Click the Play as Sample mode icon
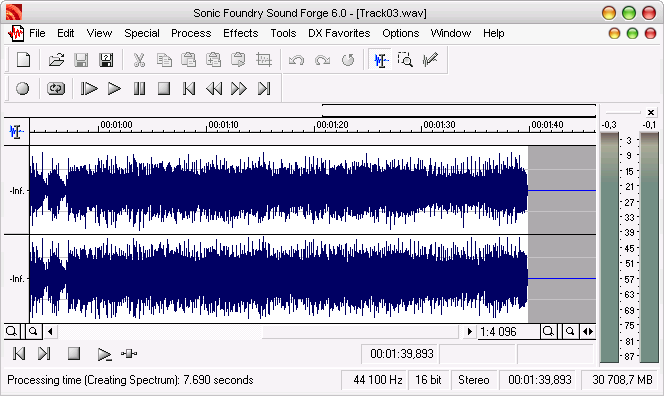The image size is (664, 396). pyautogui.click(x=129, y=353)
